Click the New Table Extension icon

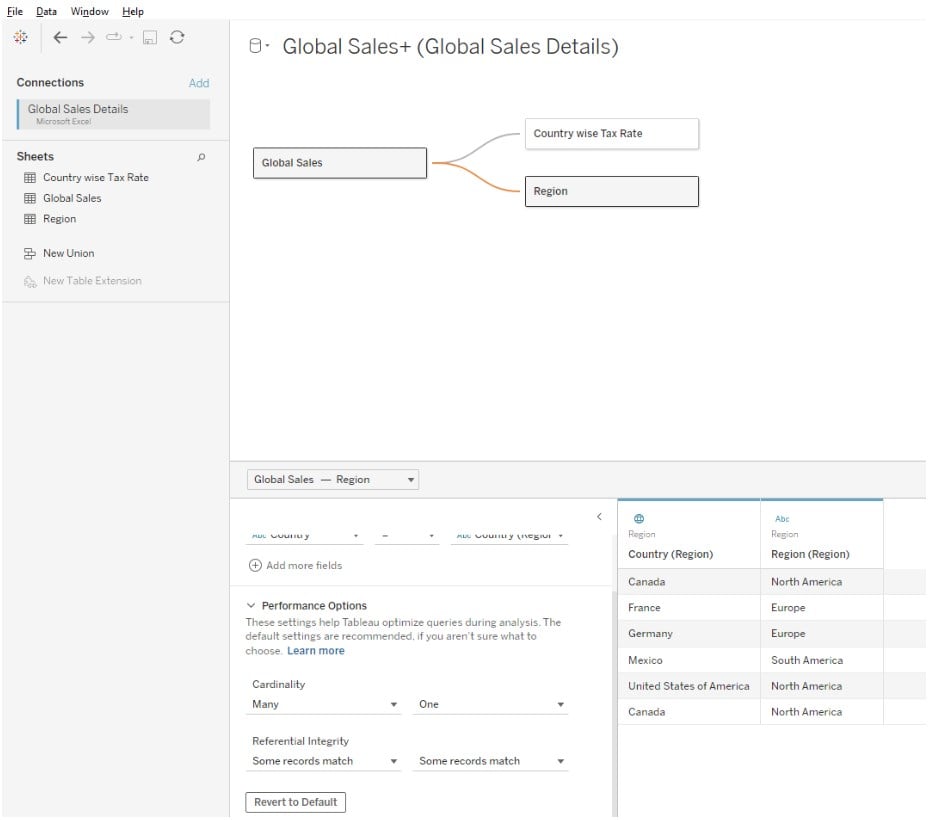pyautogui.click(x=30, y=282)
